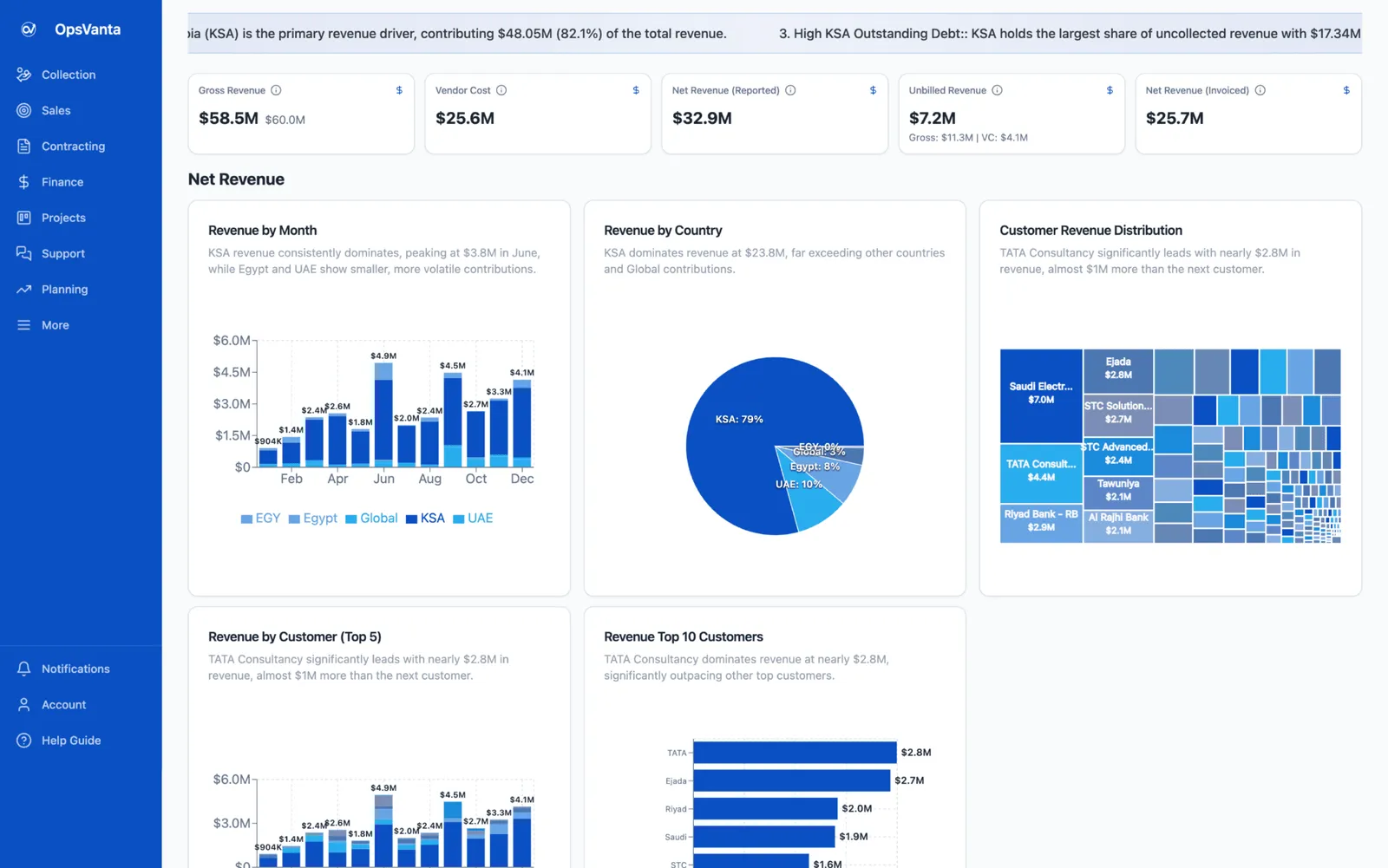Viewport: 1388px width, 868px height.
Task: Click dollar icon on Net Revenue (Reported) card
Action: click(x=873, y=90)
